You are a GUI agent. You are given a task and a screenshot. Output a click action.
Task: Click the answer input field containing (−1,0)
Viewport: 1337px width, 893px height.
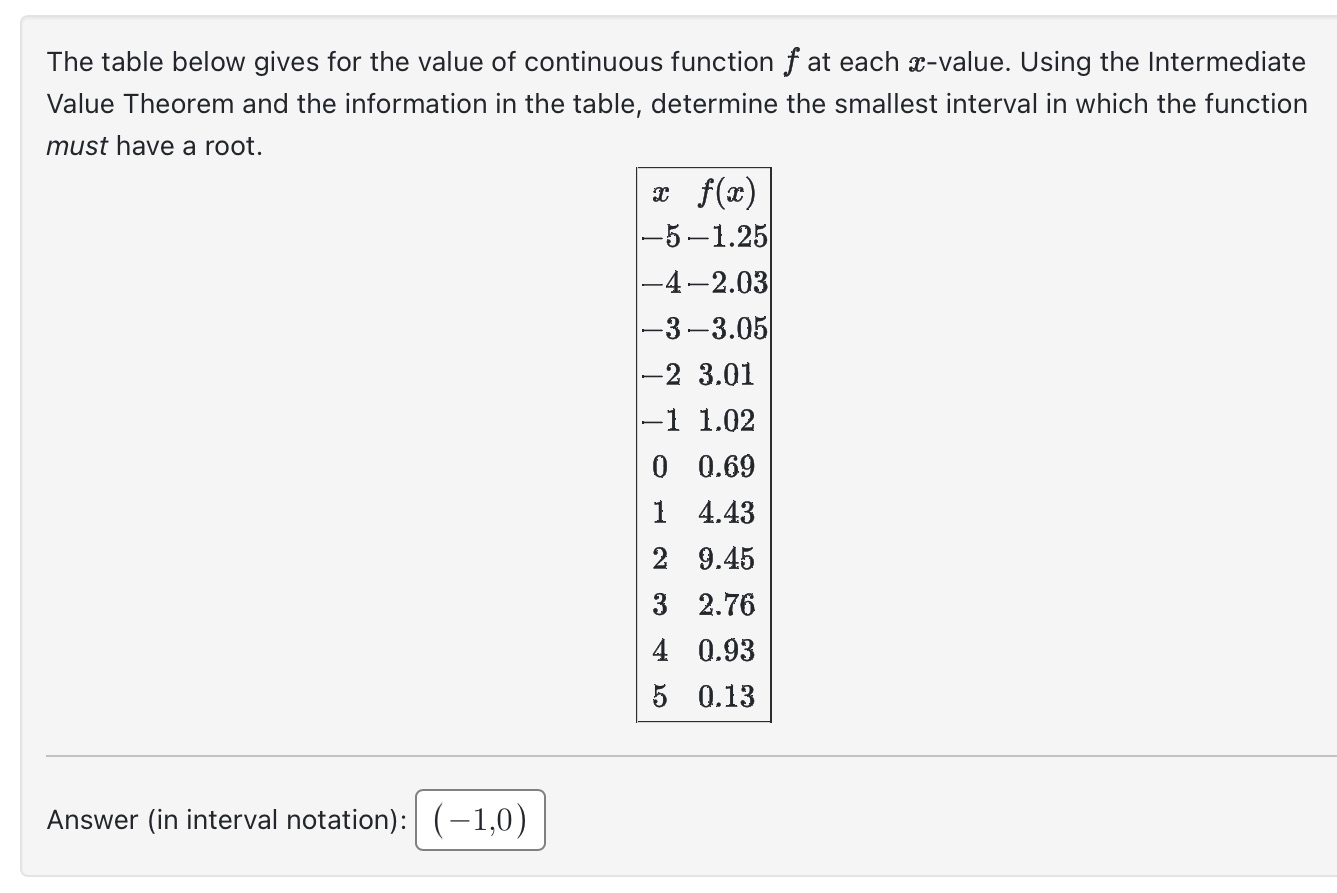pos(479,820)
